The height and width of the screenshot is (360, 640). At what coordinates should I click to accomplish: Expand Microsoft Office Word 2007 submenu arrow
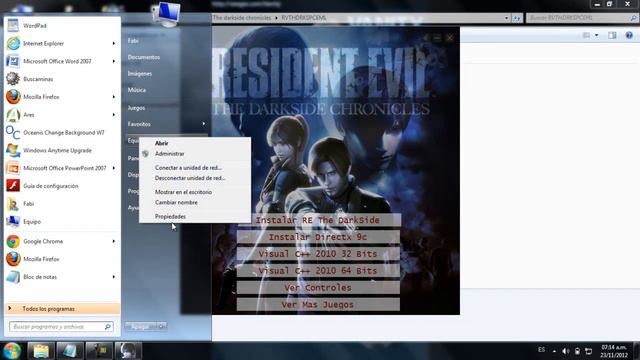click(x=113, y=61)
